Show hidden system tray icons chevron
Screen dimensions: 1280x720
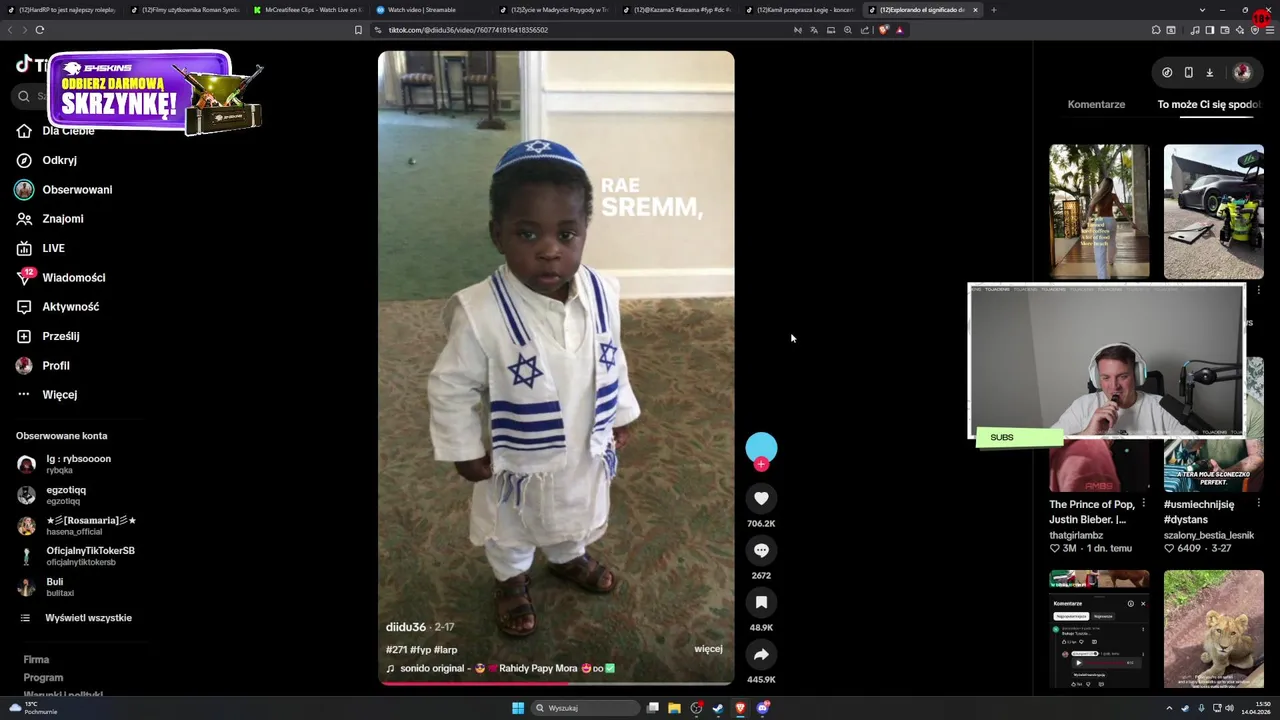(x=1169, y=708)
